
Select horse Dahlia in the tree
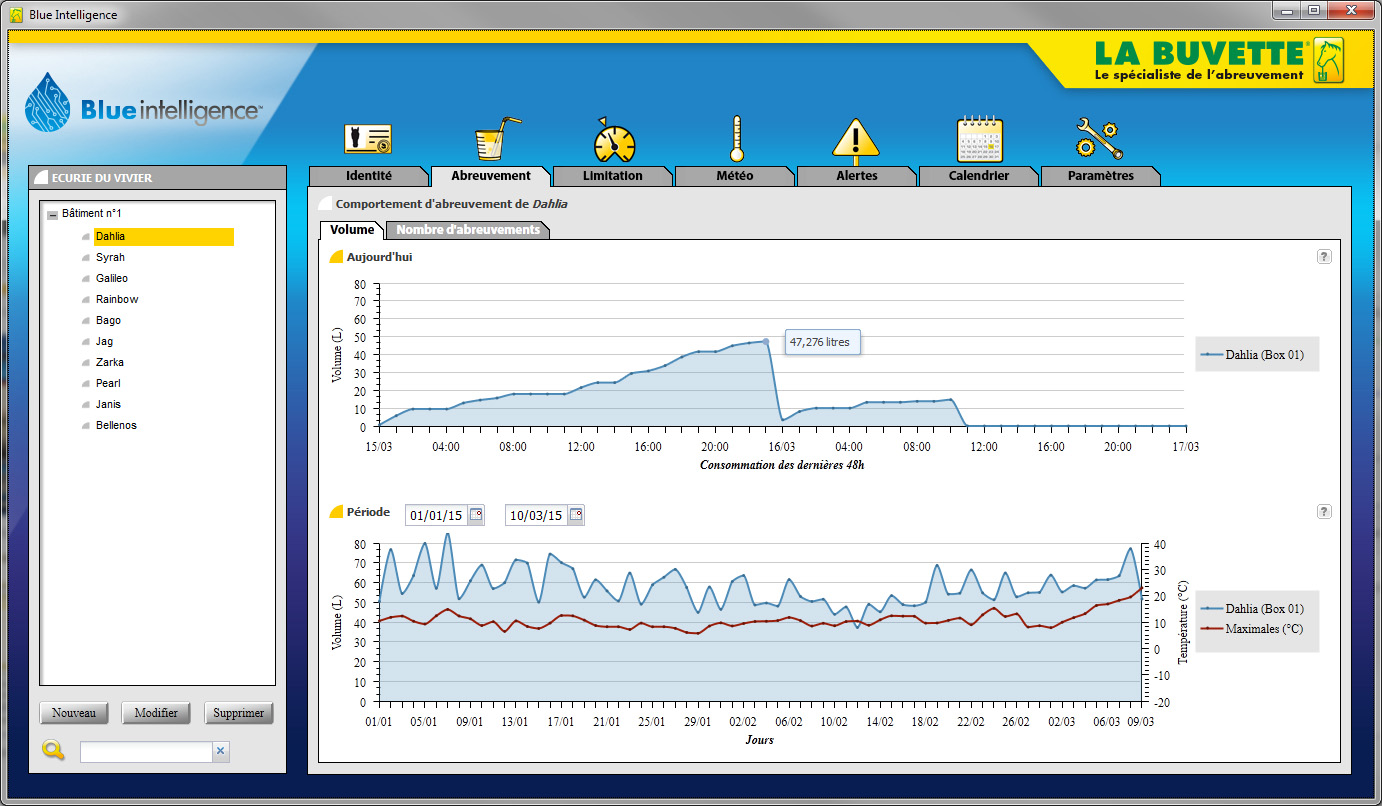[x=164, y=237]
